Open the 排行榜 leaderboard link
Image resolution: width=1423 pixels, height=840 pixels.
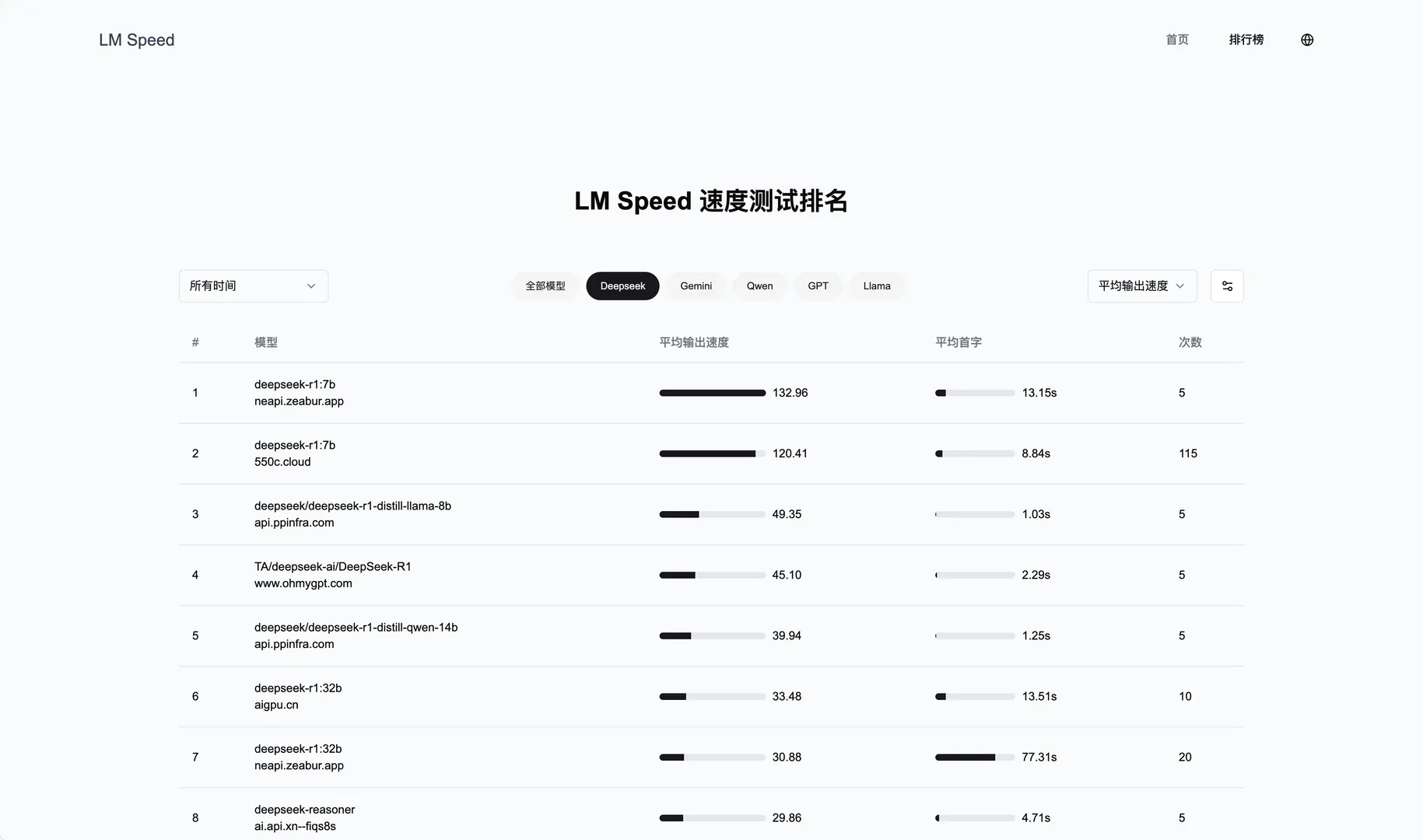(x=1246, y=40)
